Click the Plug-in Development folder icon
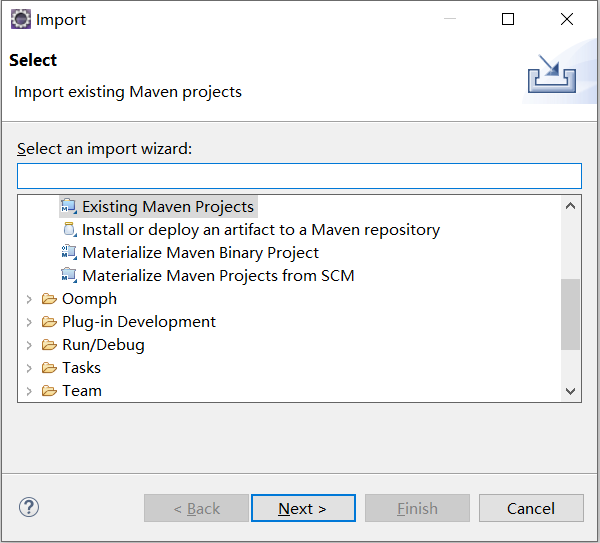 49,322
